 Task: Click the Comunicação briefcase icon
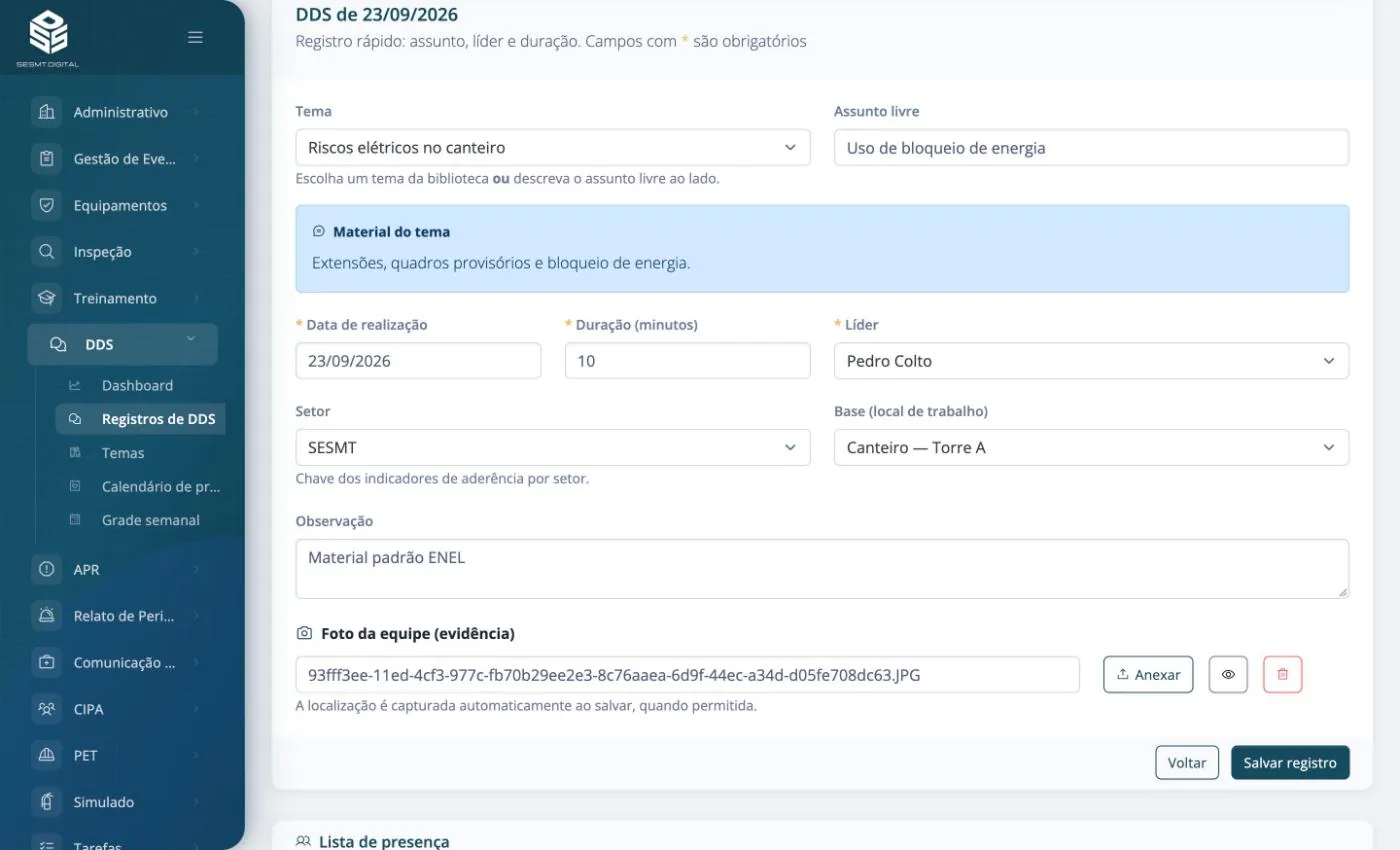pos(46,662)
